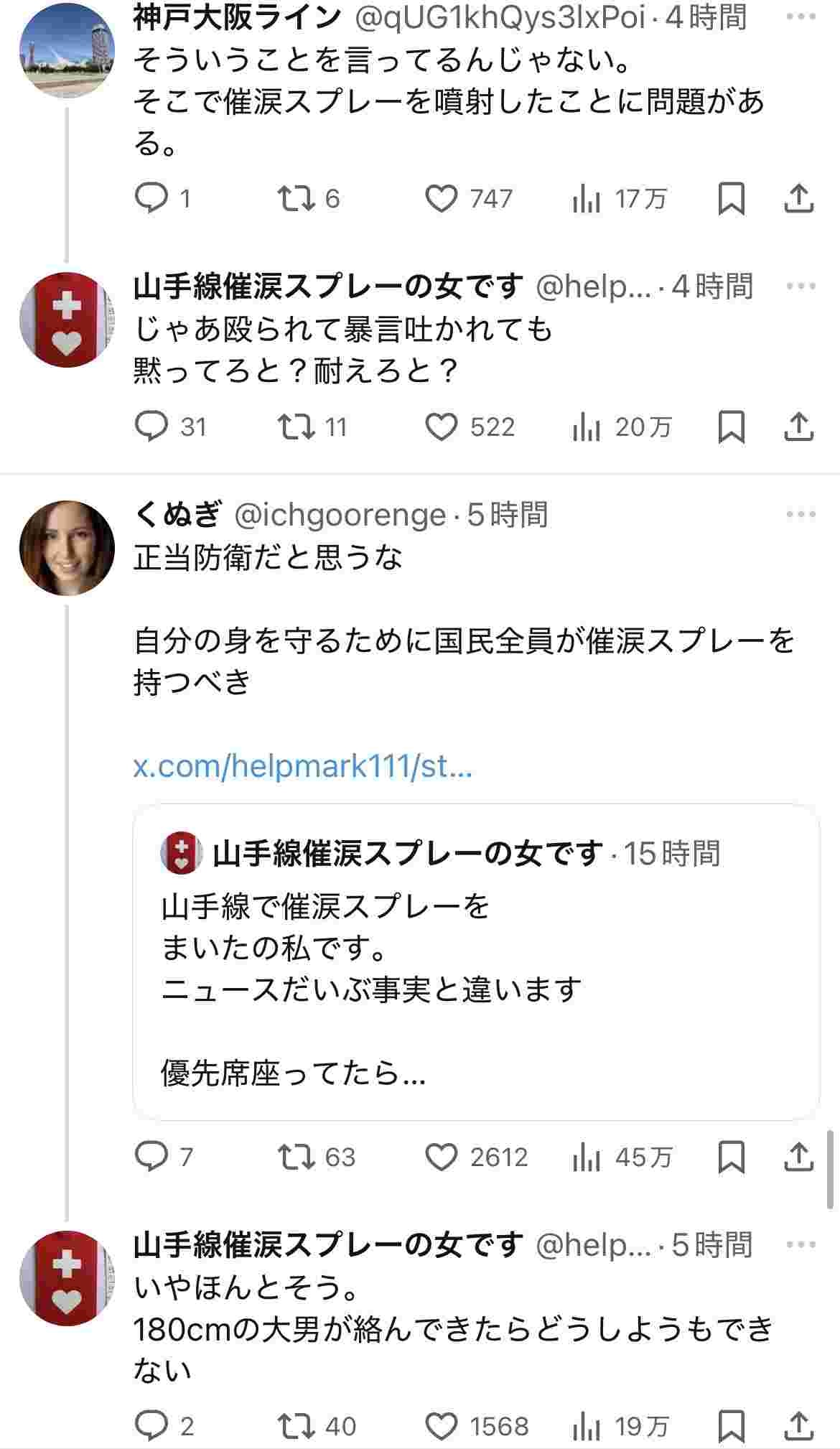
Task: Bookmark the いやほんとそう reply tweet
Action: click(731, 1425)
